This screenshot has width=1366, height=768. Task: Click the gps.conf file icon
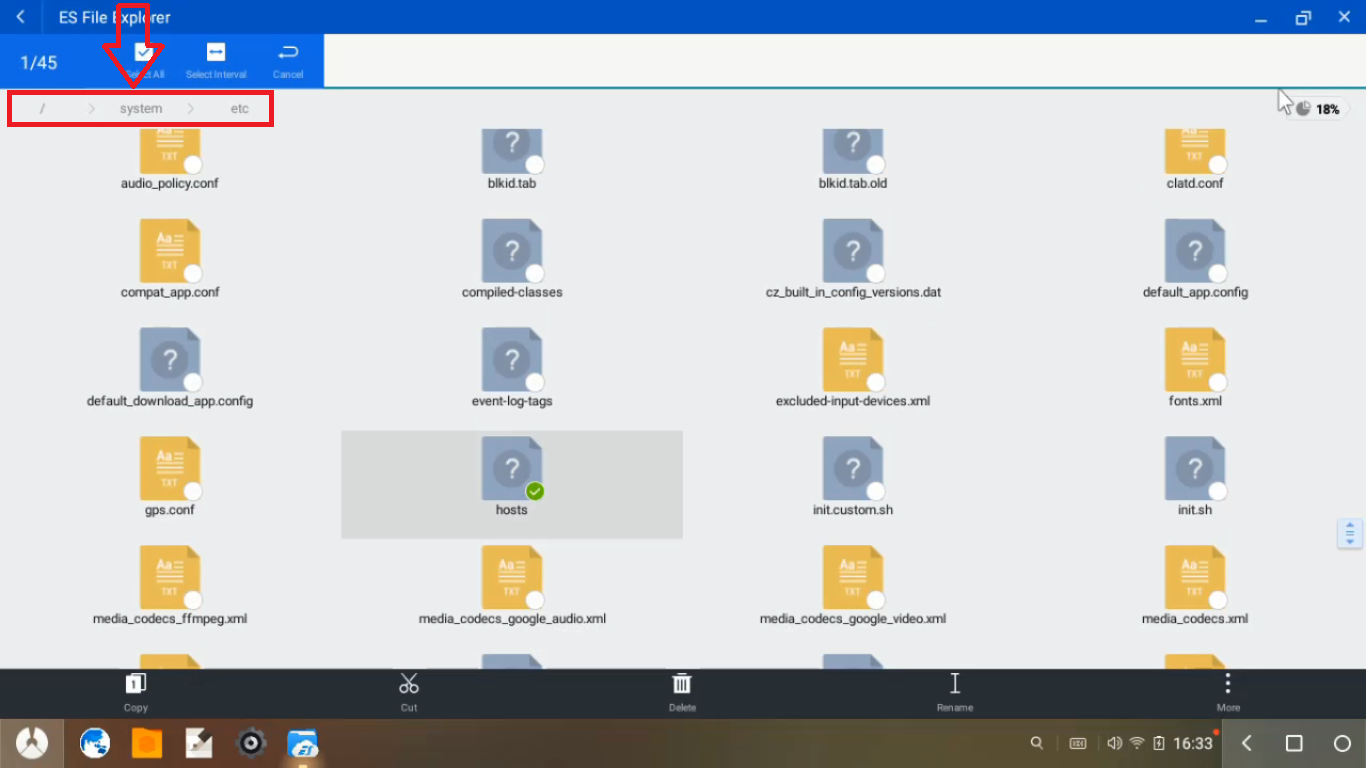coord(170,468)
